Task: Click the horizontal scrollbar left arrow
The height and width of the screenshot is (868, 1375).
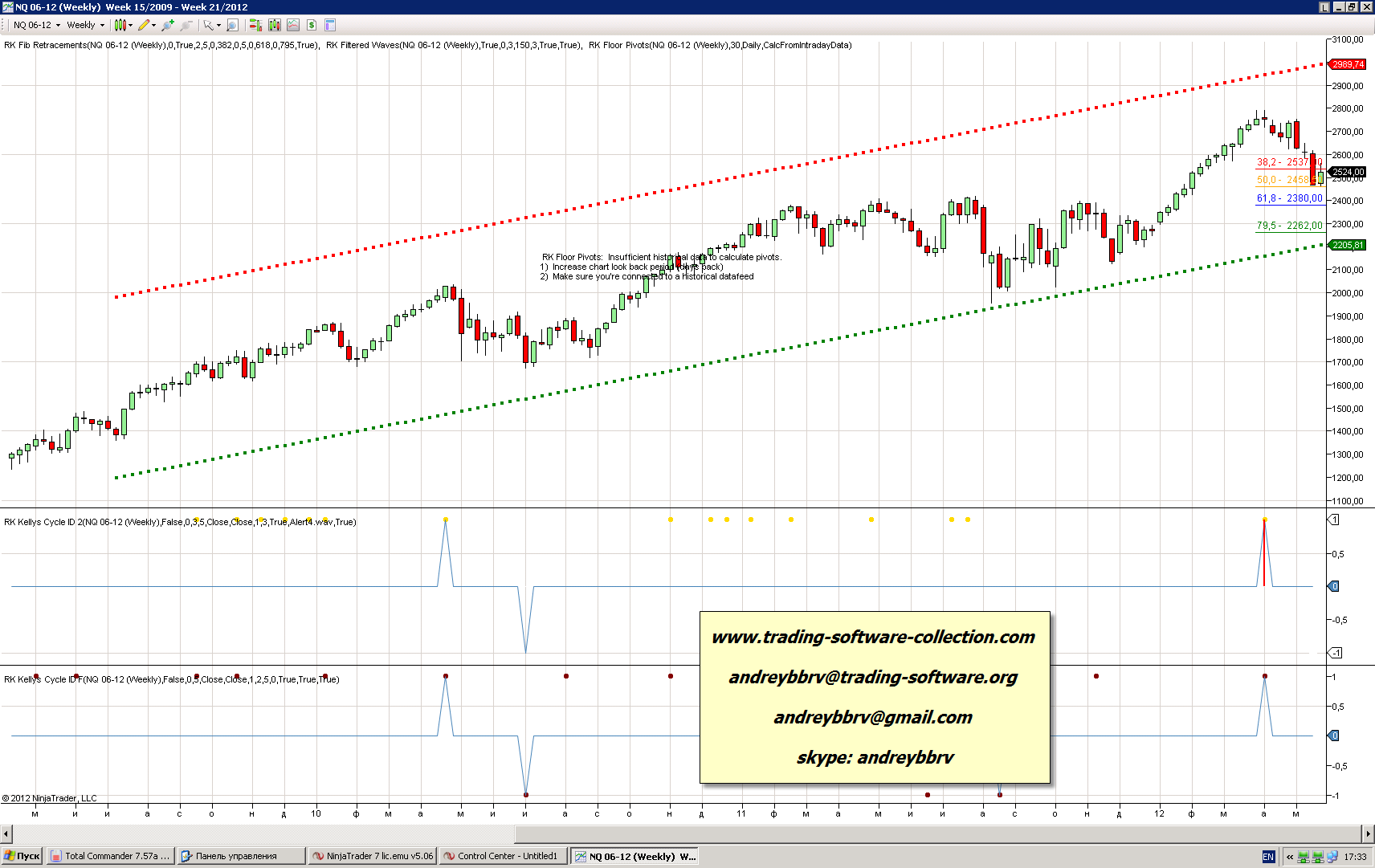Action: (x=6, y=833)
